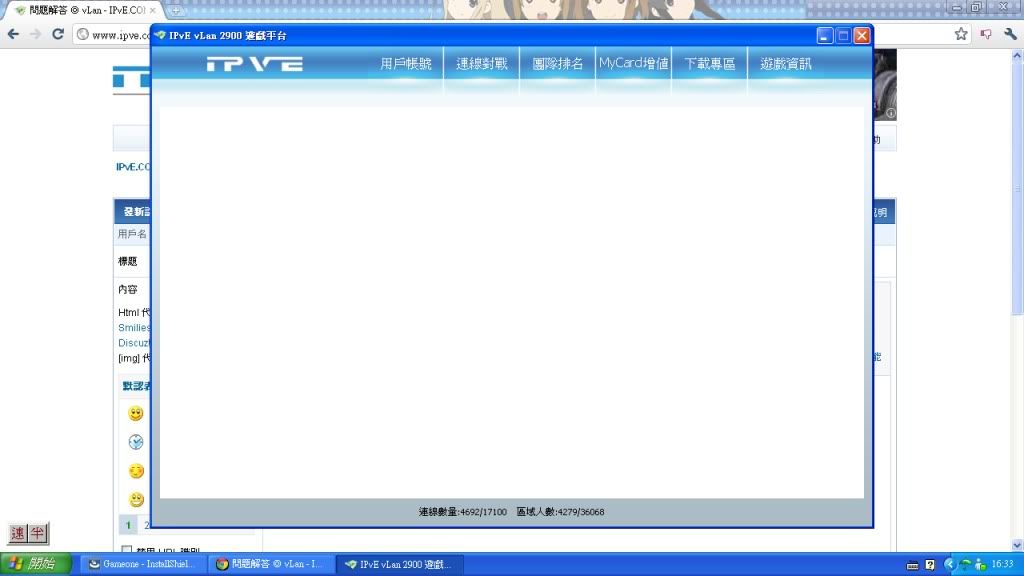Viewport: 1024px width, 576px height.
Task: Tick the checkbox below the smiley panel
Action: click(127, 551)
